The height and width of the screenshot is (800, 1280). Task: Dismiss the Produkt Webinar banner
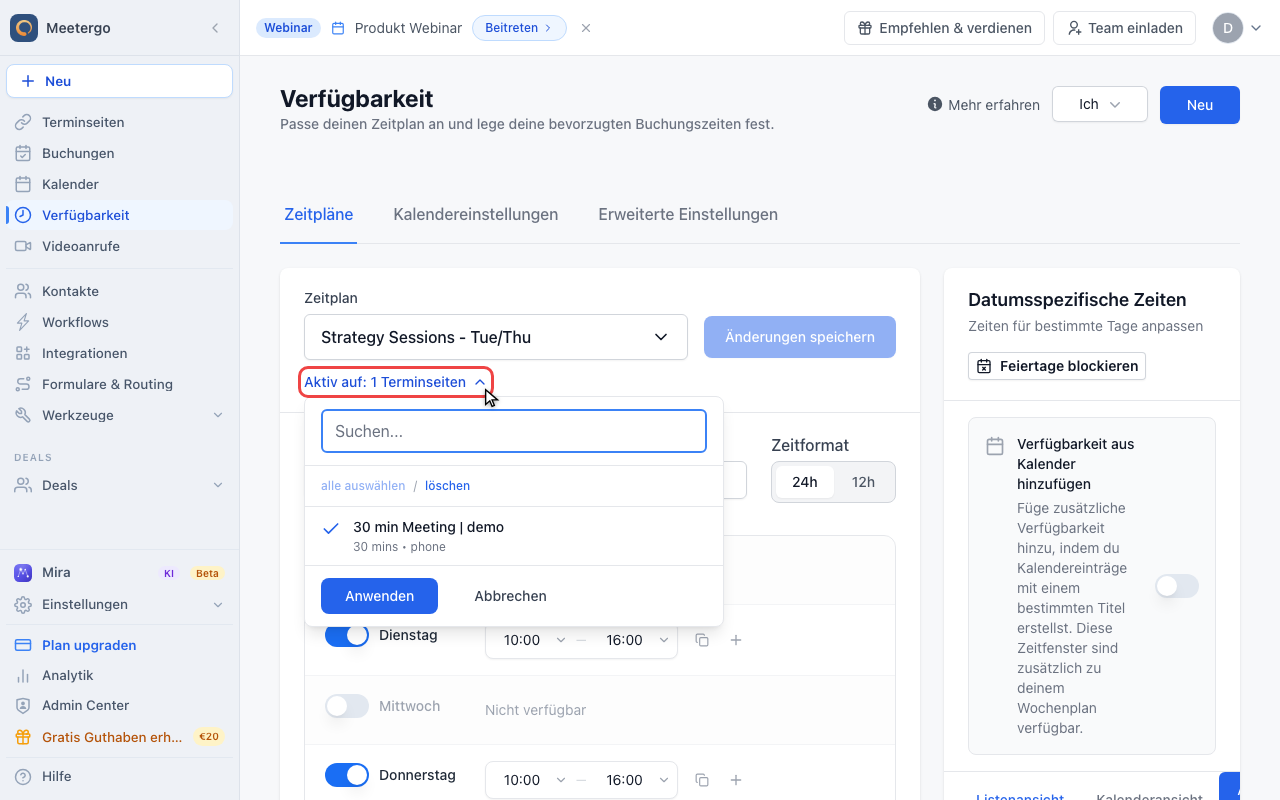click(x=586, y=28)
